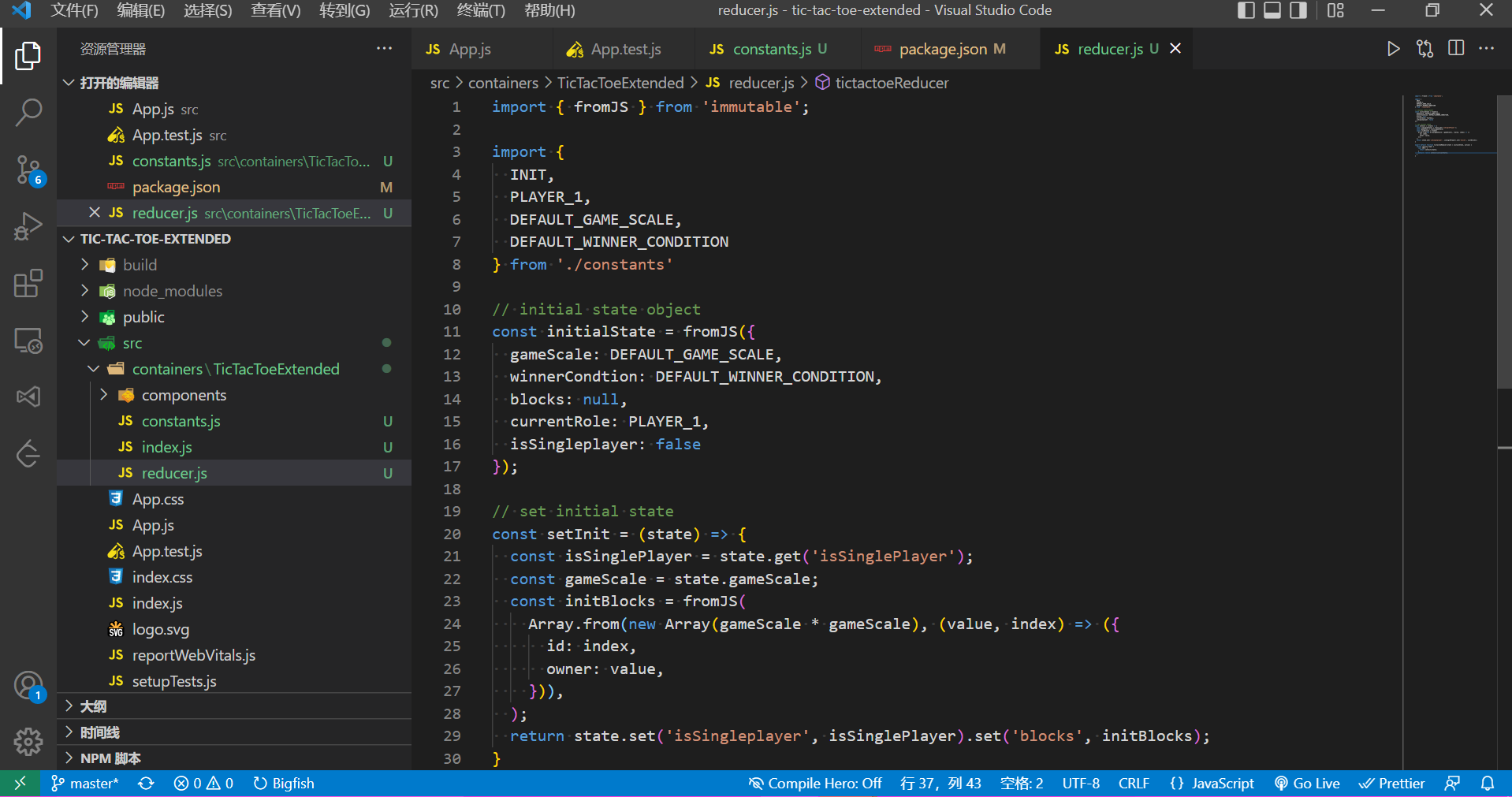This screenshot has width=1512, height=797.
Task: Open the Extensions view
Action: (28, 283)
